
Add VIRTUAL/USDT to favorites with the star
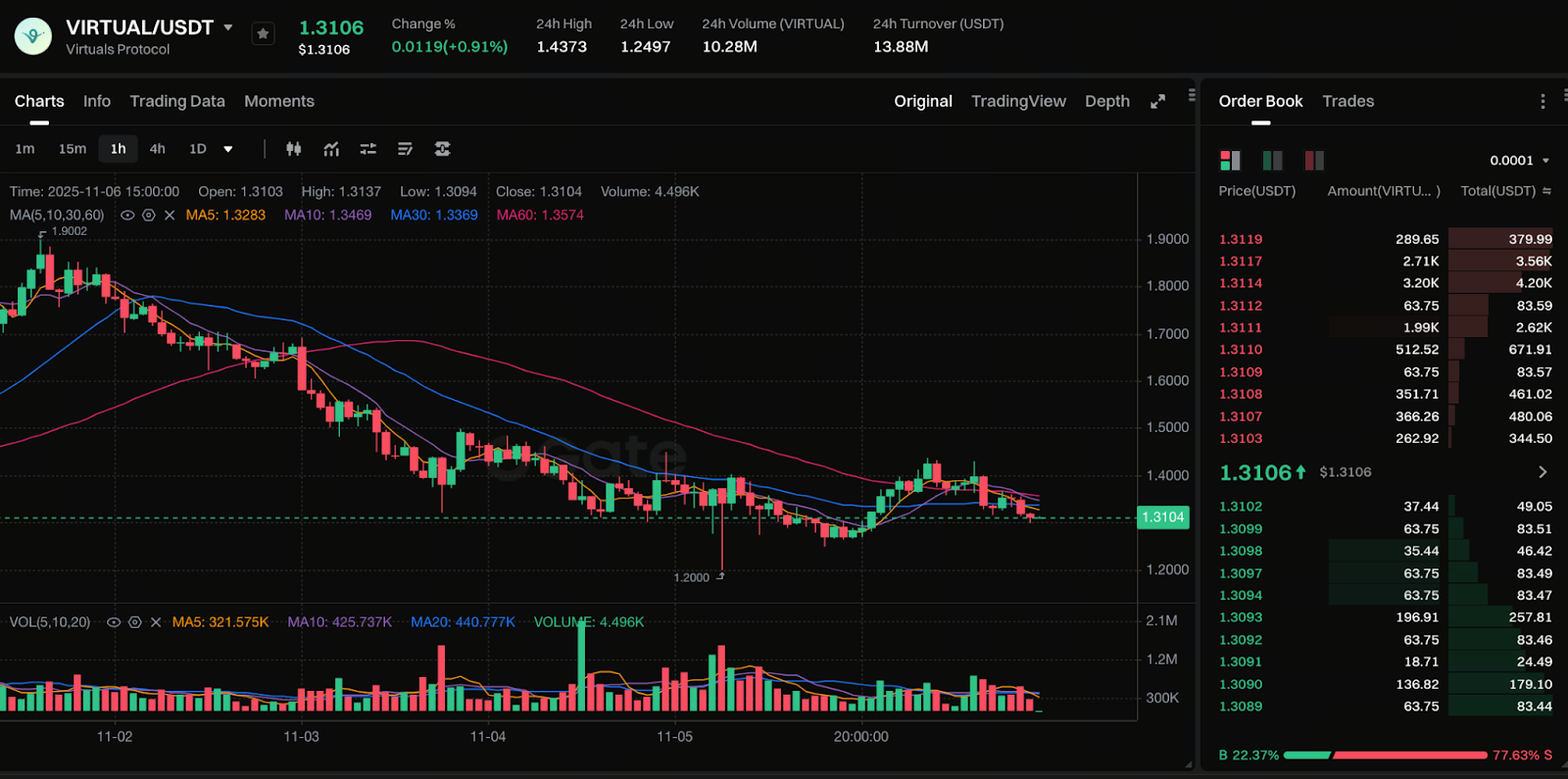263,33
